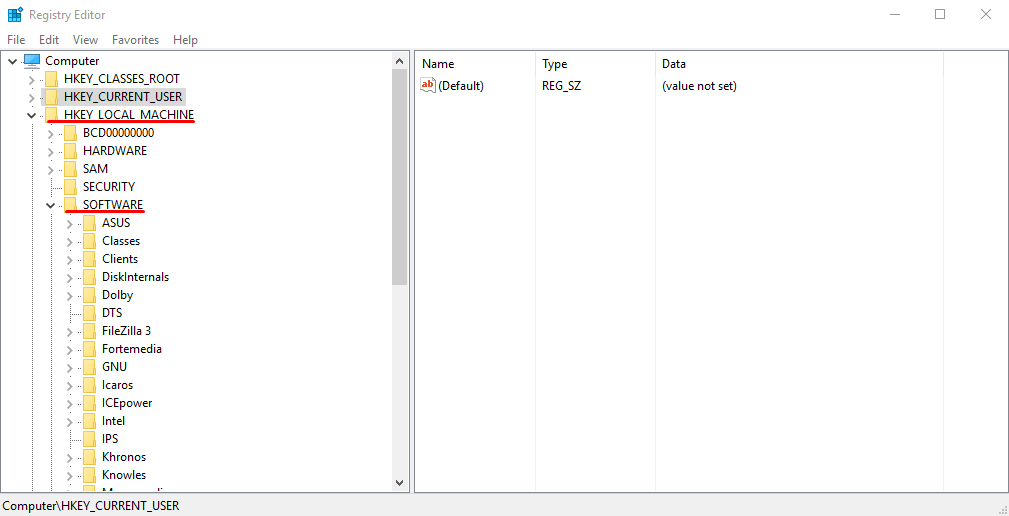Screen dimensions: 1009x516
Task: Click the tree pane scroll down arrow
Action: (400, 483)
